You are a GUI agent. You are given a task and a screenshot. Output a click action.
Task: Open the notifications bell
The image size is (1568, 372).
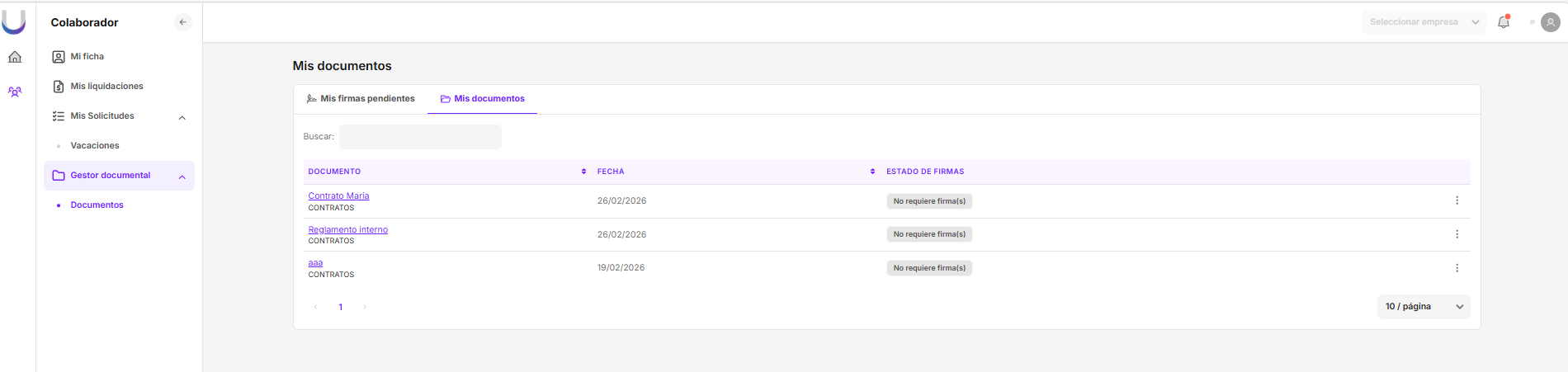pyautogui.click(x=1504, y=22)
